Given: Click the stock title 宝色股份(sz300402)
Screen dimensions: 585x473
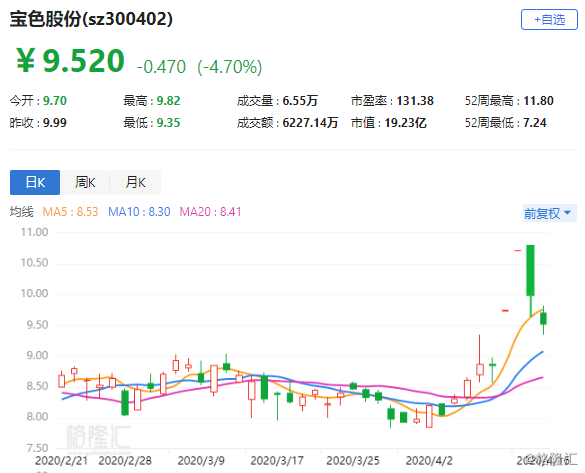Looking at the screenshot, I should coord(91,19).
